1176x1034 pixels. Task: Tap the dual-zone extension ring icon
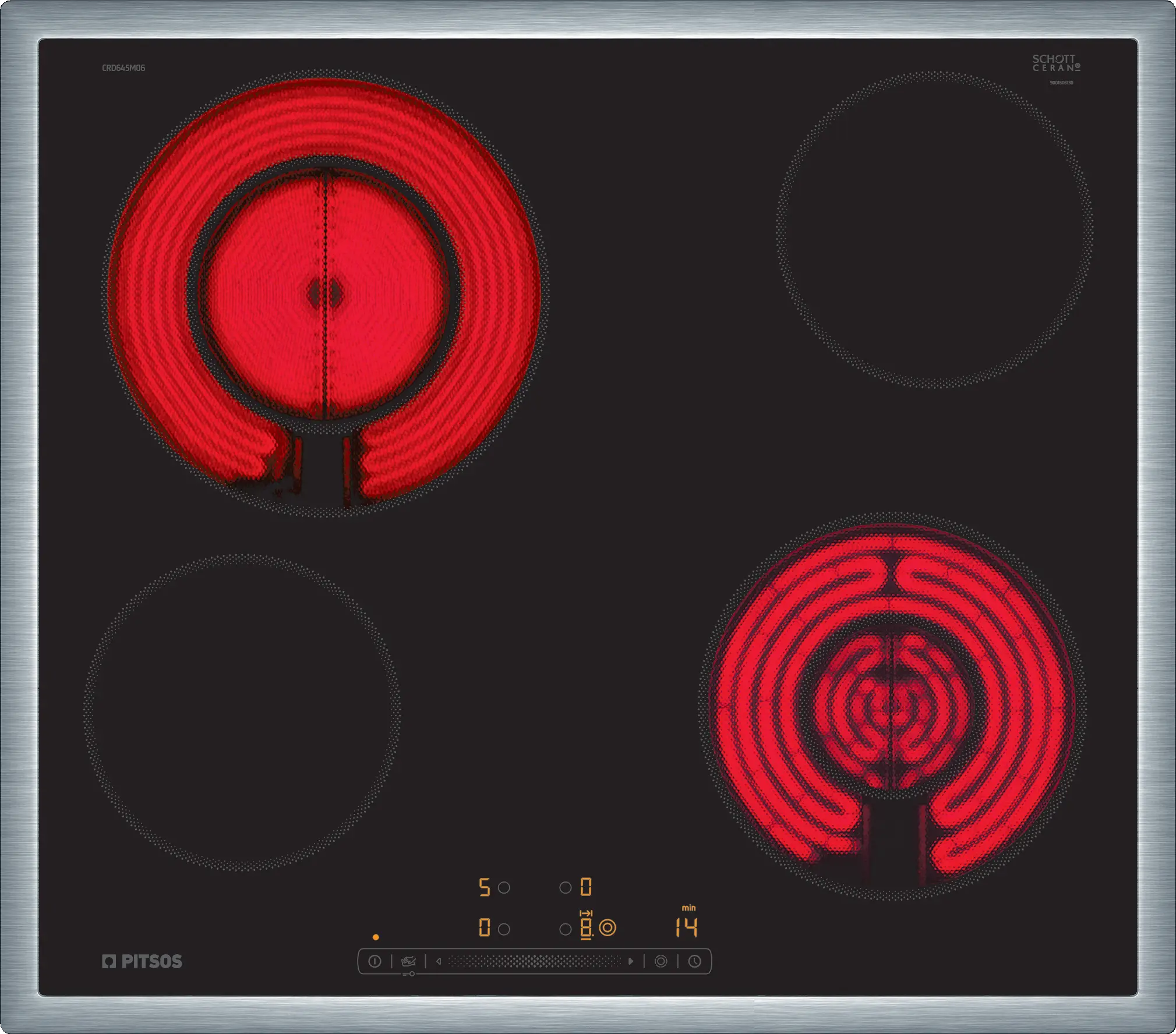tap(661, 961)
